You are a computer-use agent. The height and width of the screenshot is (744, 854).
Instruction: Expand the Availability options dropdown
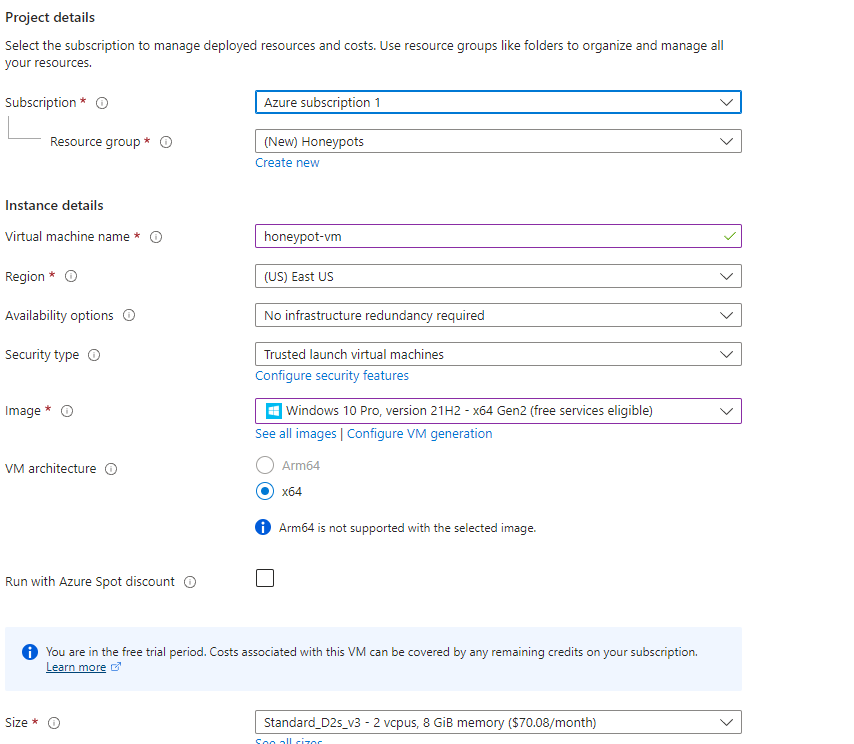tap(498, 315)
